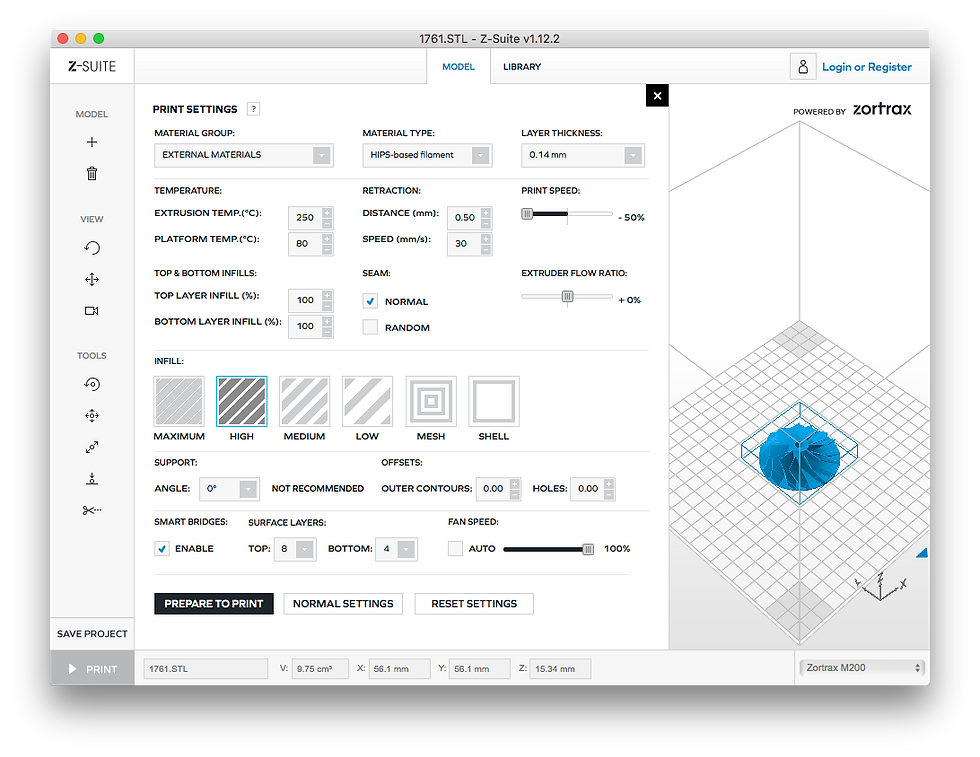The height and width of the screenshot is (757, 980).
Task: Choose the High infill pattern
Action: (242, 401)
